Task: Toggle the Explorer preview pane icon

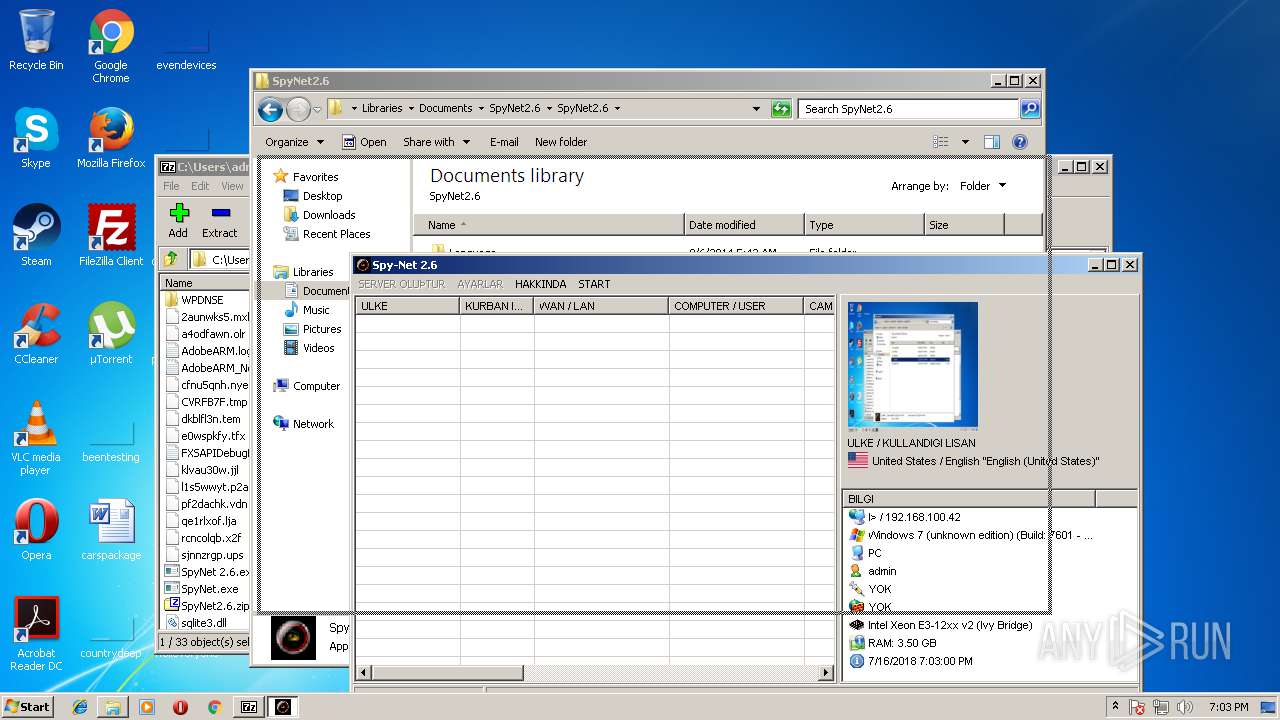Action: [992, 142]
